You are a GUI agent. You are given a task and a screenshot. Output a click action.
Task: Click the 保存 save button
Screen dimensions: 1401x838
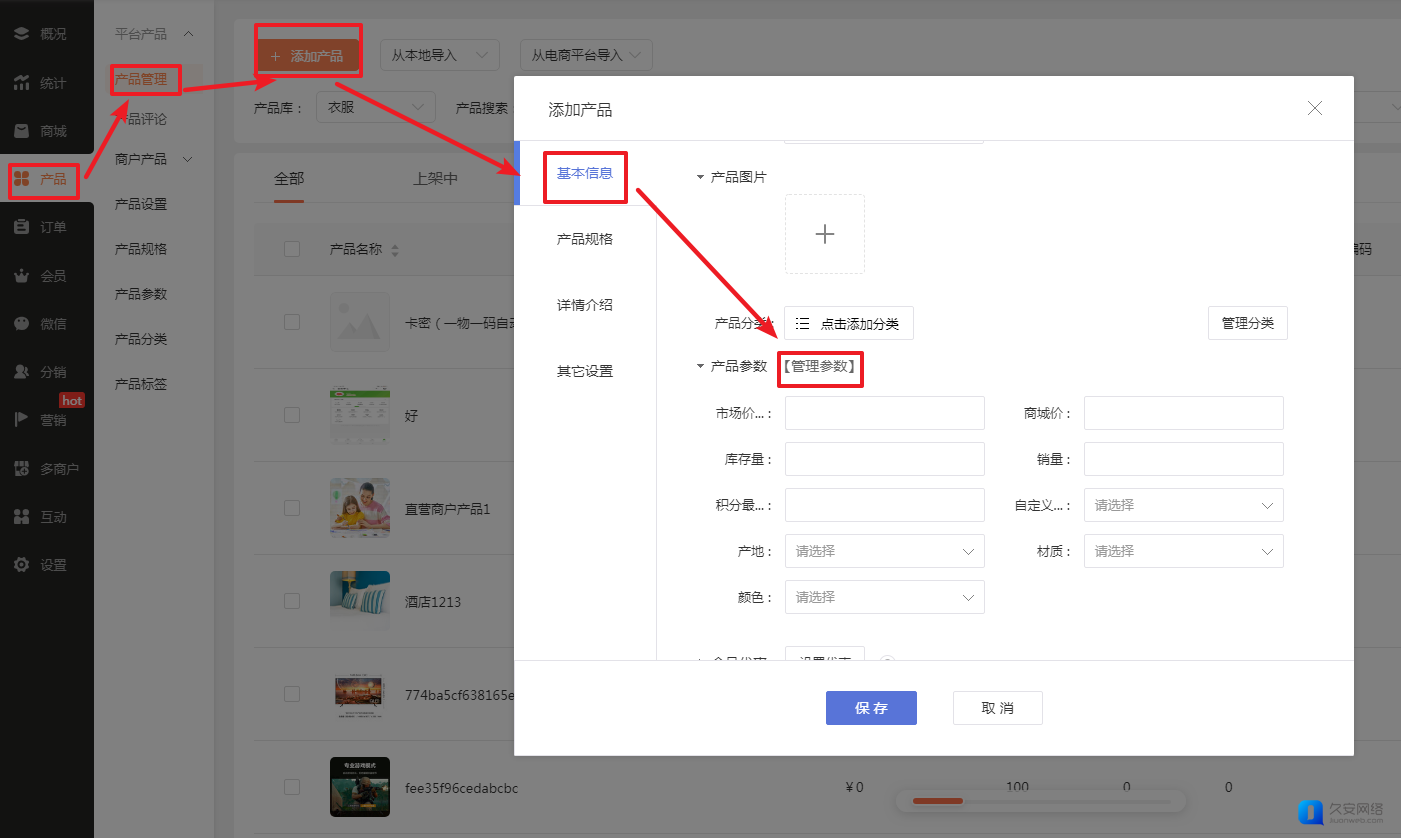click(871, 708)
